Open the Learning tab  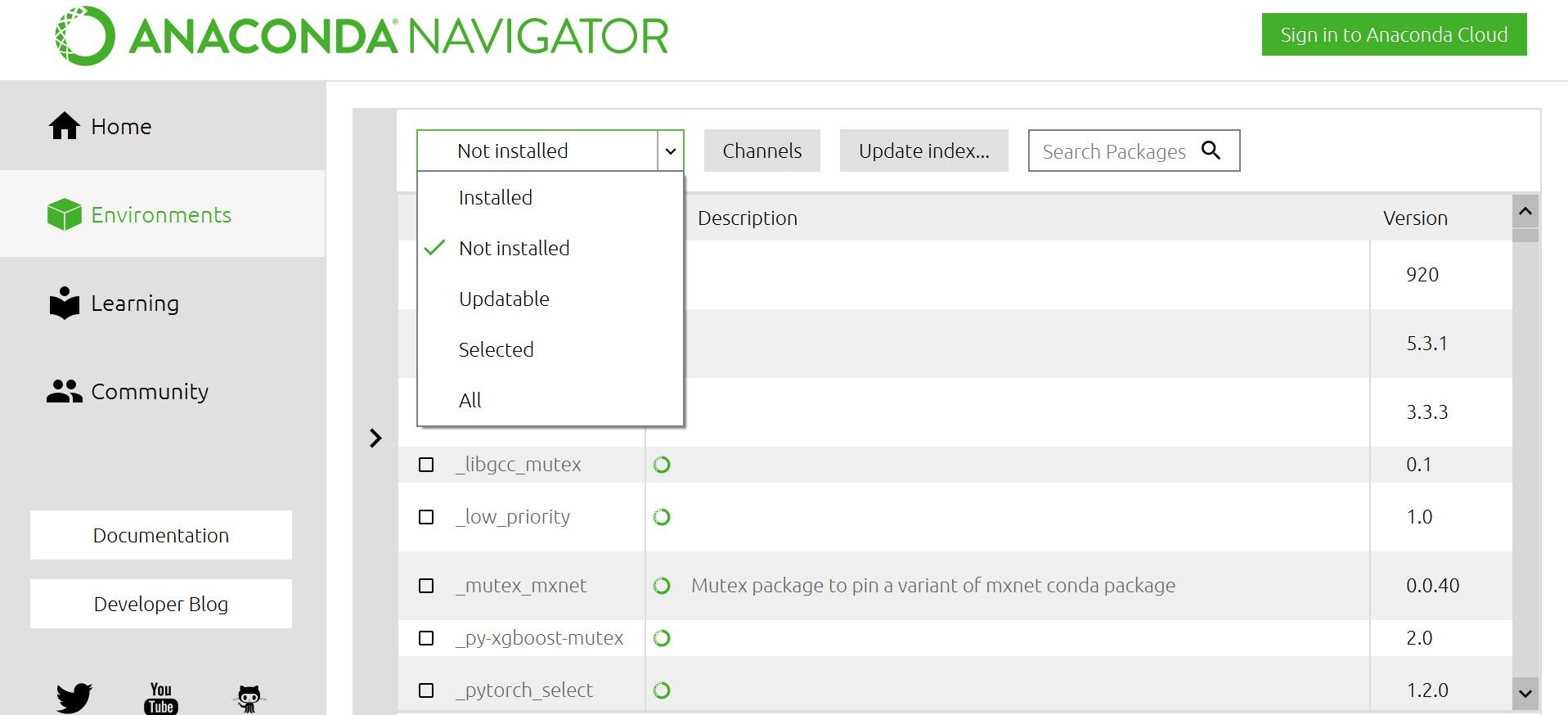[x=163, y=303]
